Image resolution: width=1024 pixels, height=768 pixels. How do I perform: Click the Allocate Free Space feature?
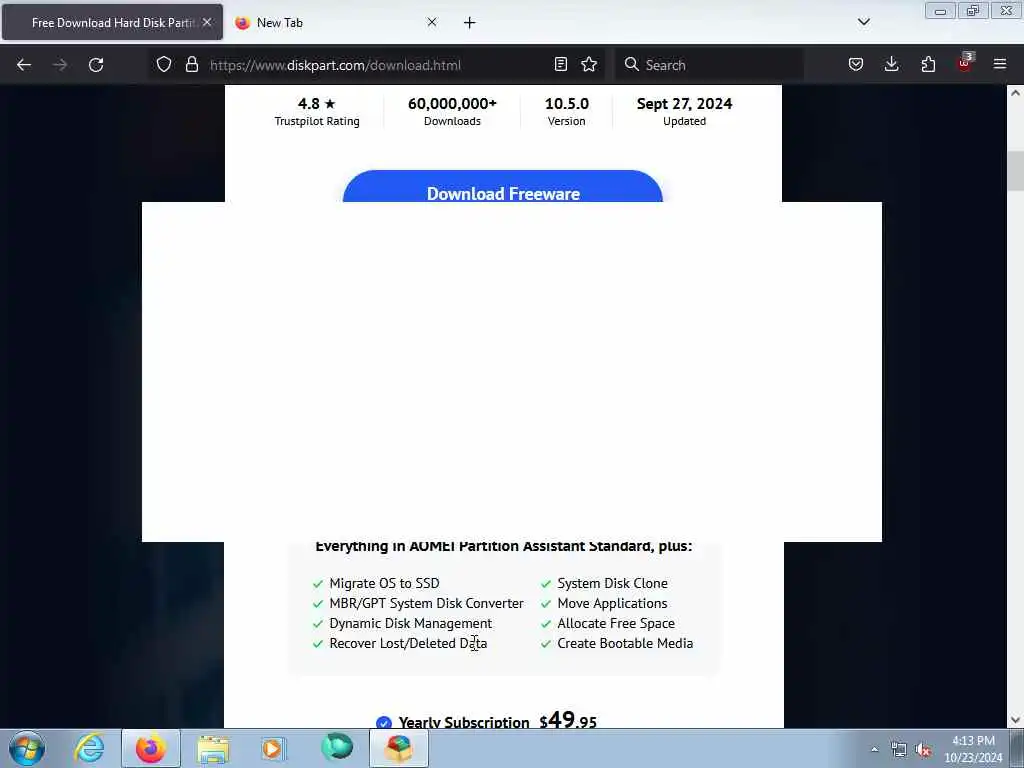(x=616, y=624)
